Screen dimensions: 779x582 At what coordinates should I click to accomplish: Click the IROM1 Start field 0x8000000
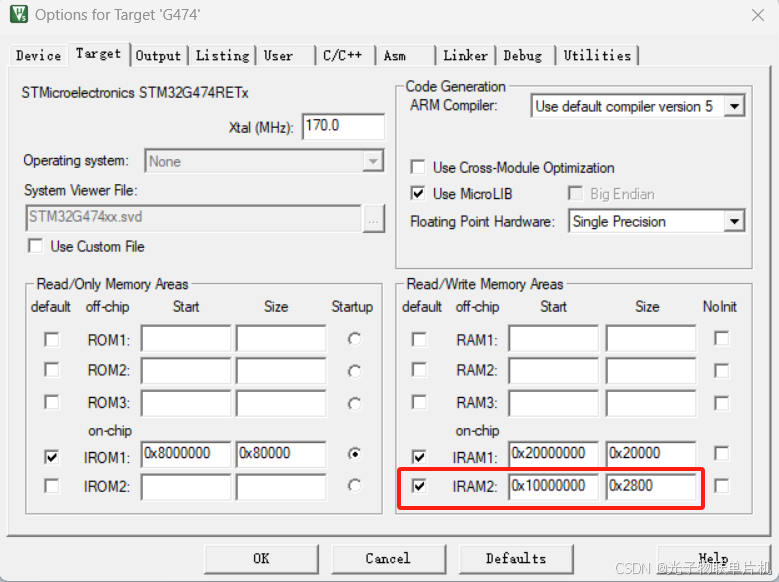coord(186,454)
